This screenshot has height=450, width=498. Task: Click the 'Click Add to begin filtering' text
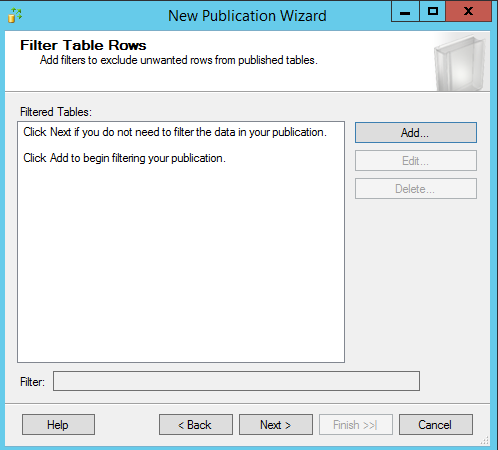click(124, 158)
